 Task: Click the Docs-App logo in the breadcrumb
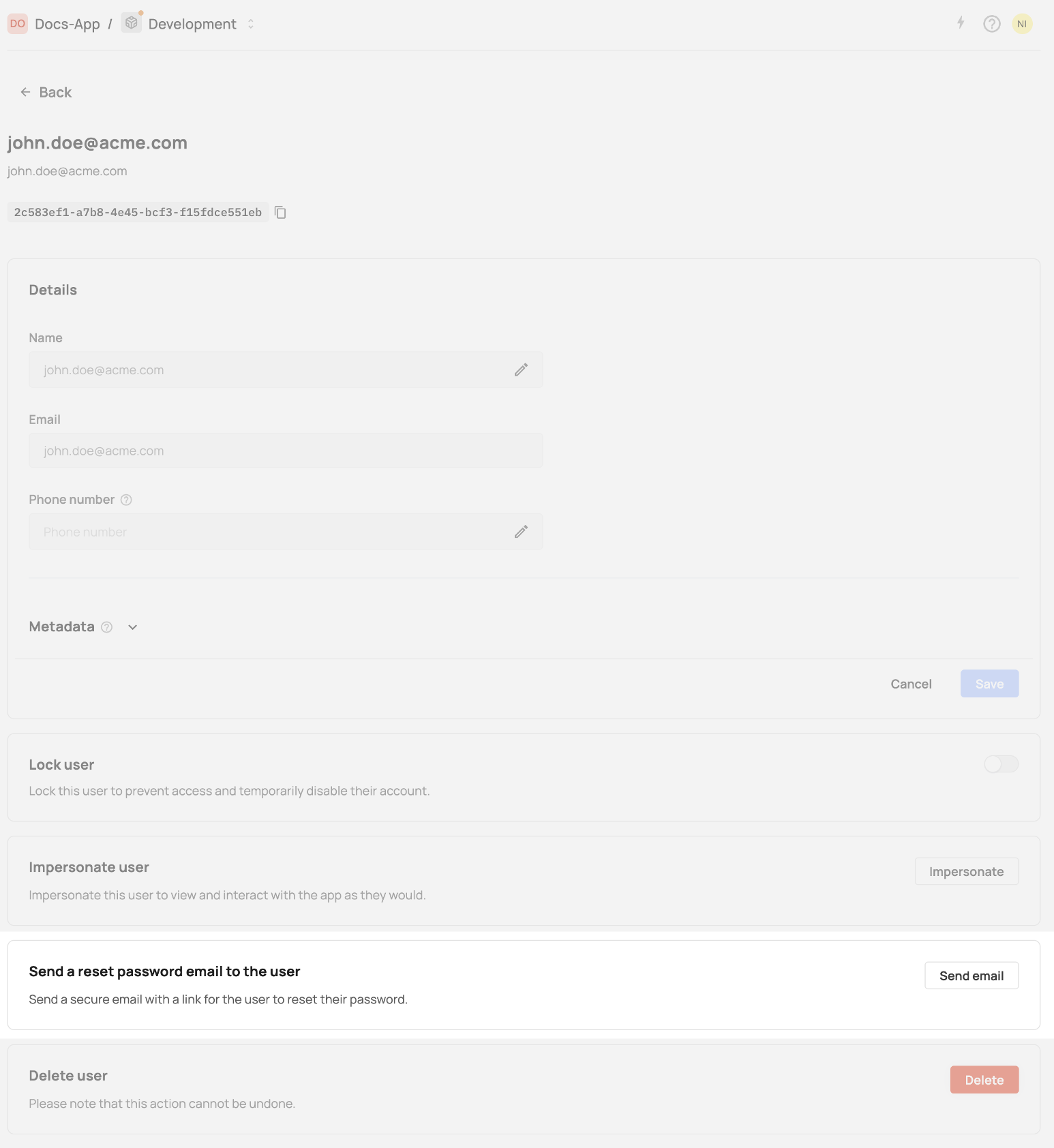[x=17, y=23]
